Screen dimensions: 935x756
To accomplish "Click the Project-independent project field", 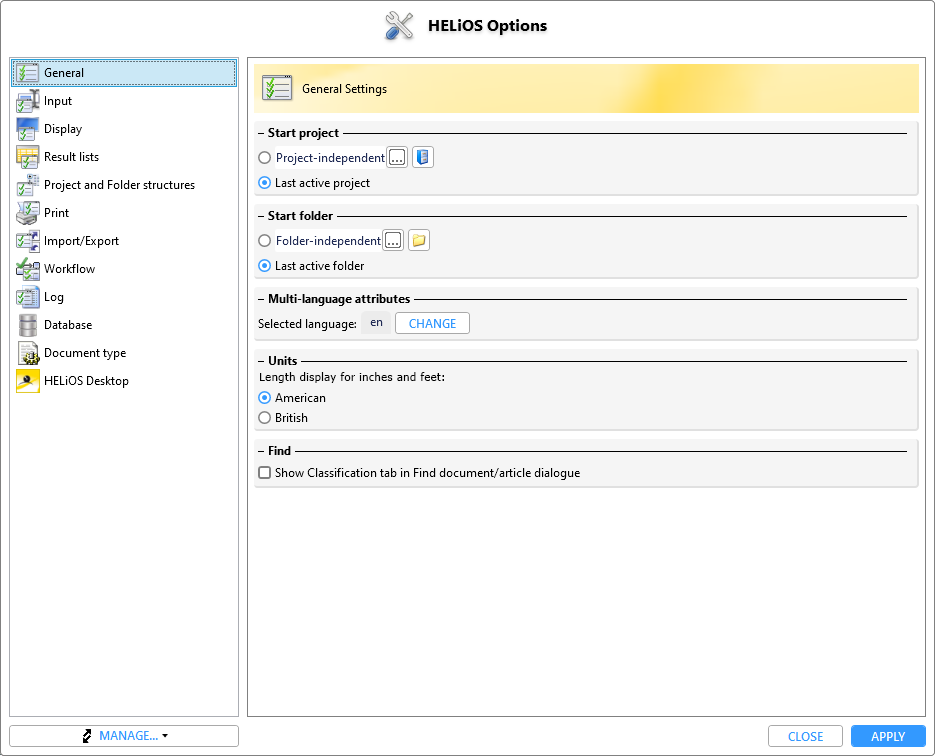I will click(x=330, y=157).
